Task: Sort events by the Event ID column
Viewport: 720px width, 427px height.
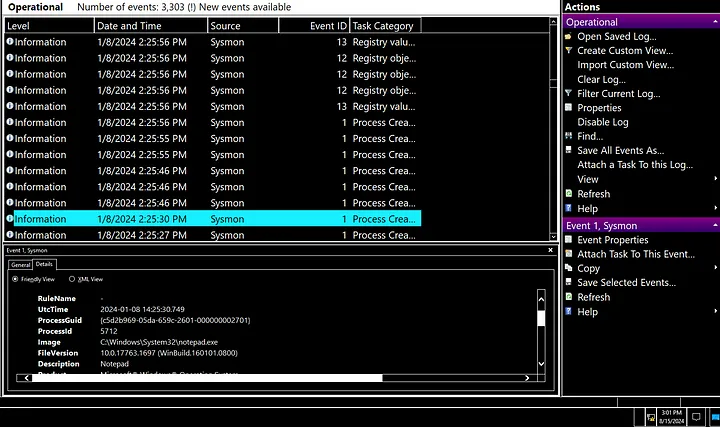Action: [312, 25]
